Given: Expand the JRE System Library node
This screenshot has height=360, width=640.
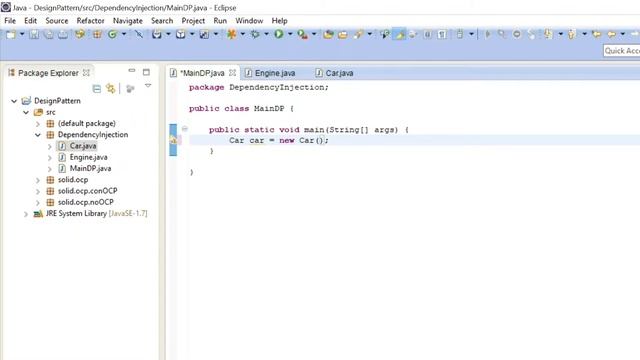Looking at the screenshot, I should 26,214.
